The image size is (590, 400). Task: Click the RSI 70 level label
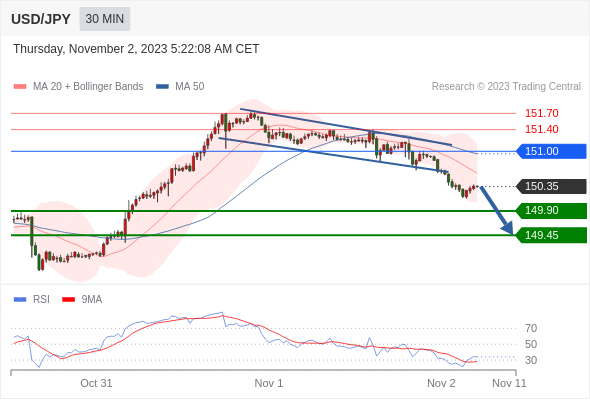click(531, 328)
